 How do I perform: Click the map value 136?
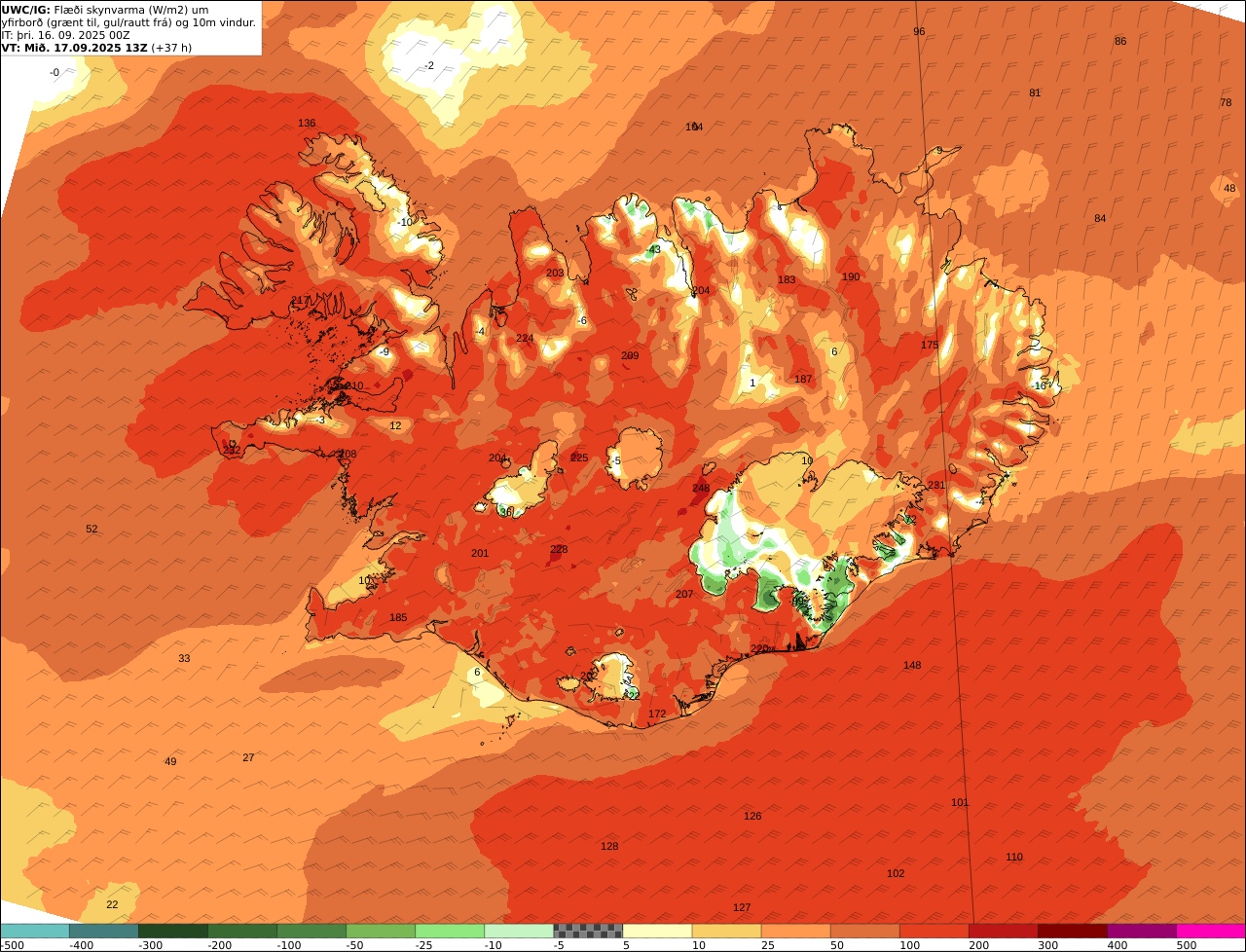307,124
